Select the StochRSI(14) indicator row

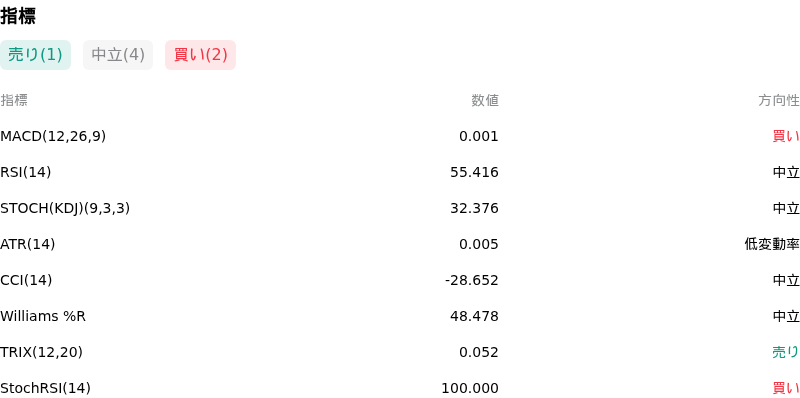[x=400, y=387]
